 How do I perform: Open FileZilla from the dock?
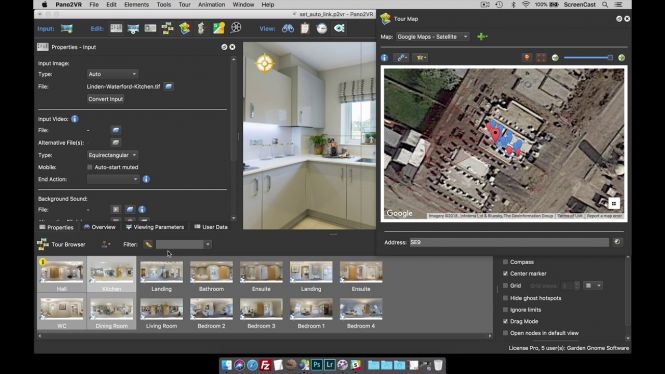coord(265,365)
